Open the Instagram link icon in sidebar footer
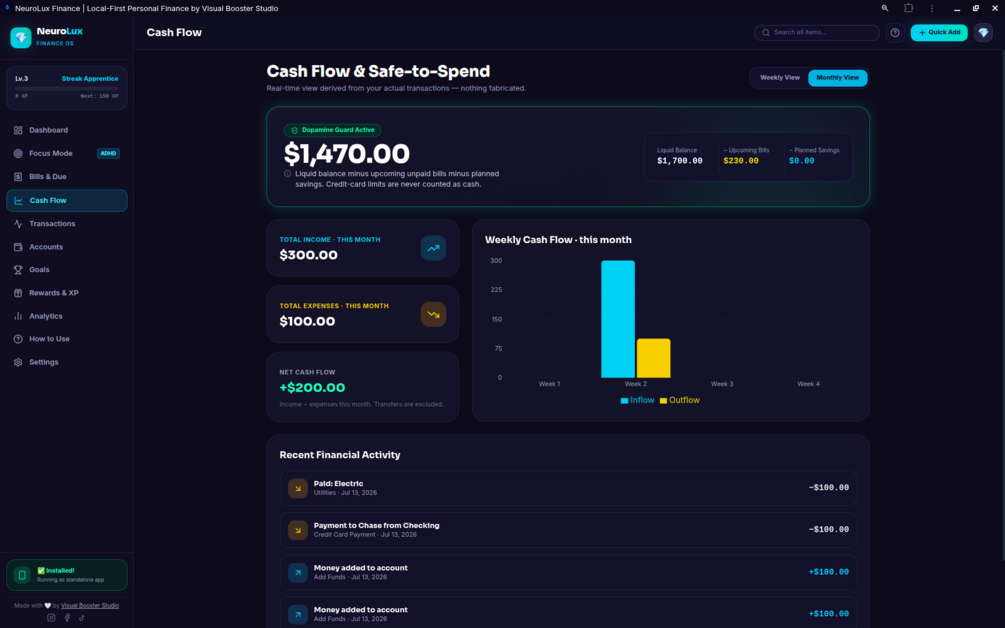 [51, 618]
